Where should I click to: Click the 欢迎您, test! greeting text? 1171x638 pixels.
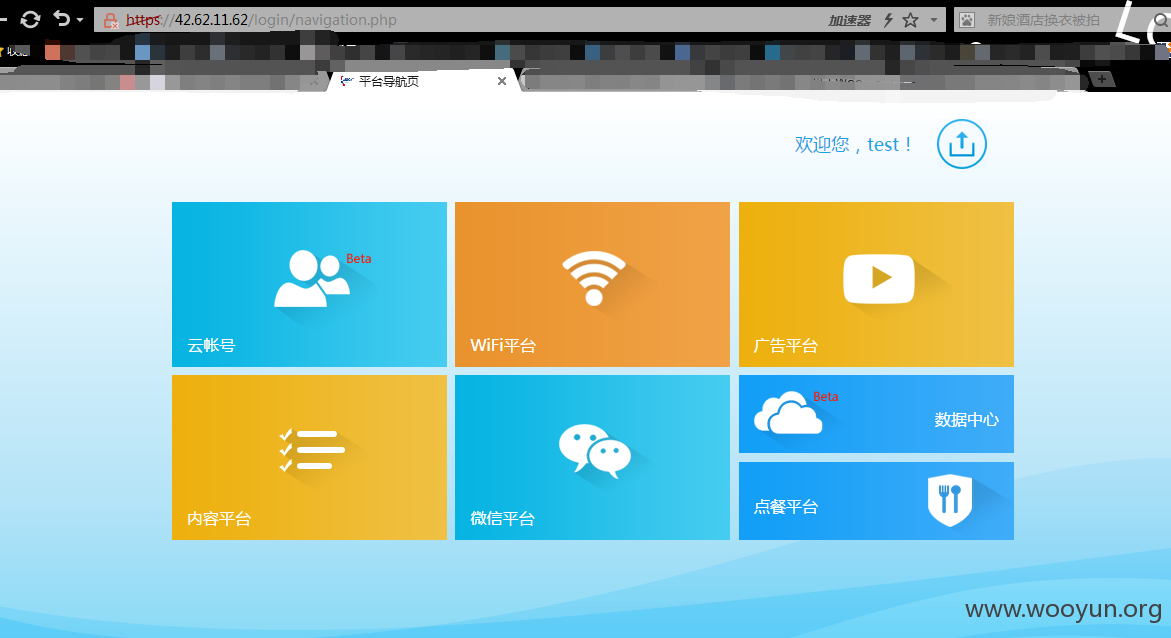point(853,144)
